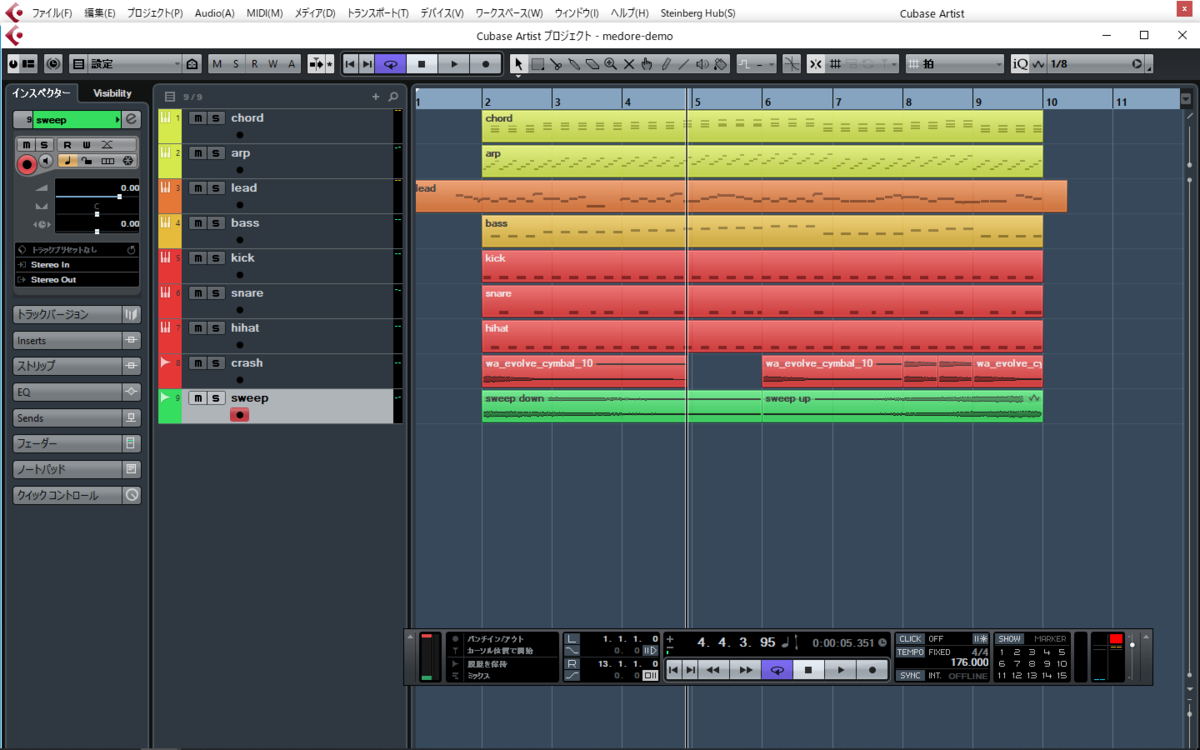Open the ファイル(F) menu
This screenshot has width=1200, height=750.
52,13
